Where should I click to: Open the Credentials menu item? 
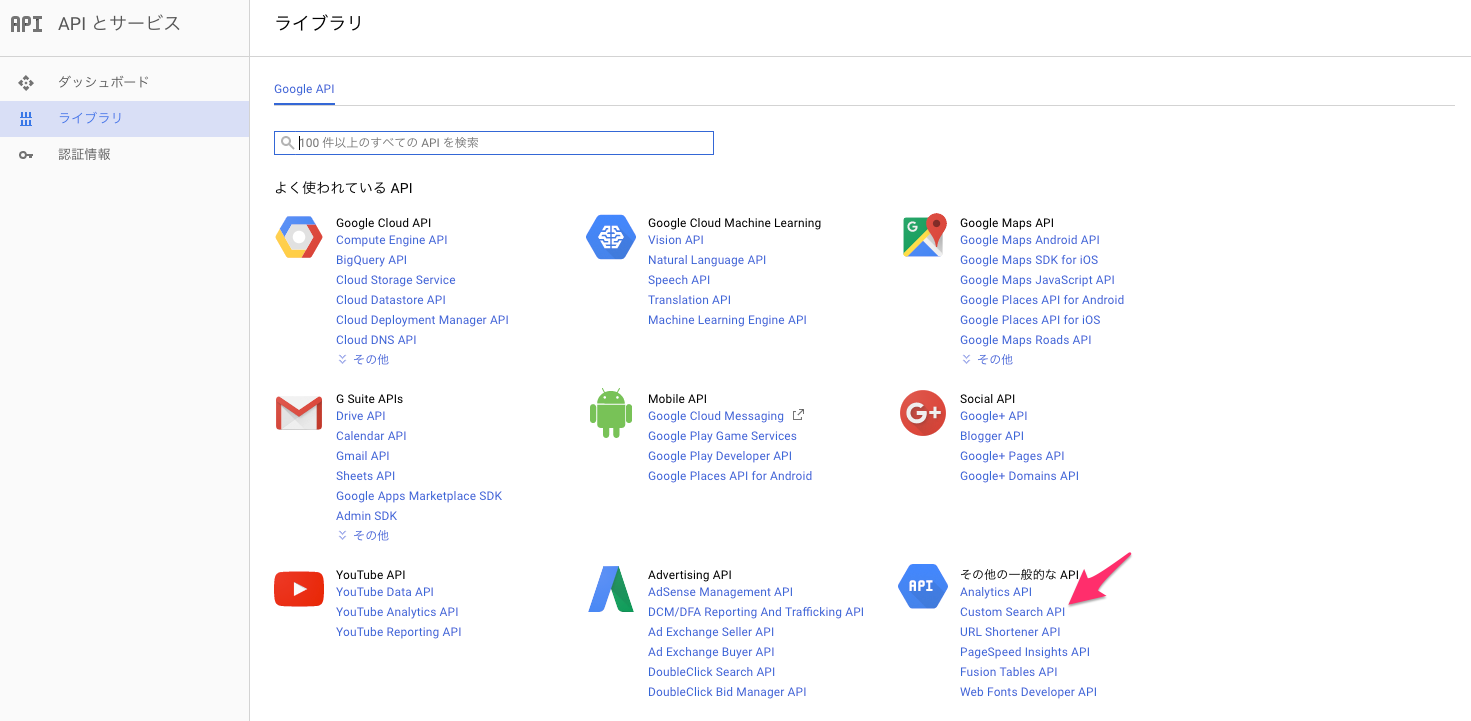(124, 155)
